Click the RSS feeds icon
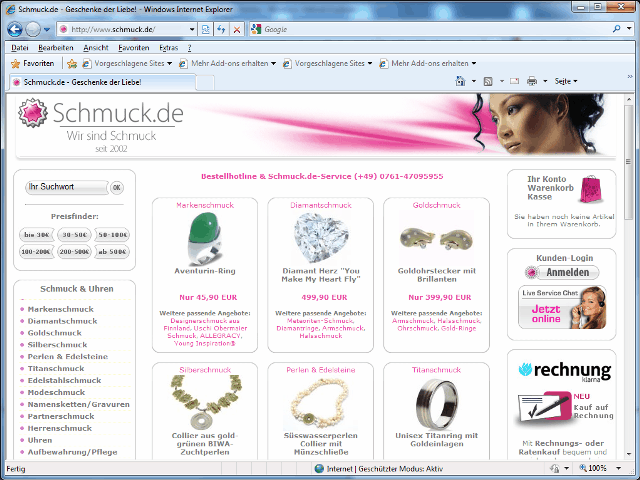This screenshot has width=640, height=480. [488, 81]
